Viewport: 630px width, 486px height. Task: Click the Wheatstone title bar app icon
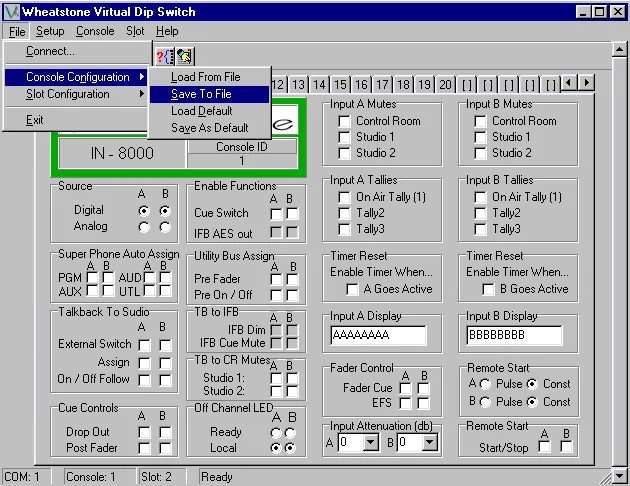pyautogui.click(x=11, y=12)
